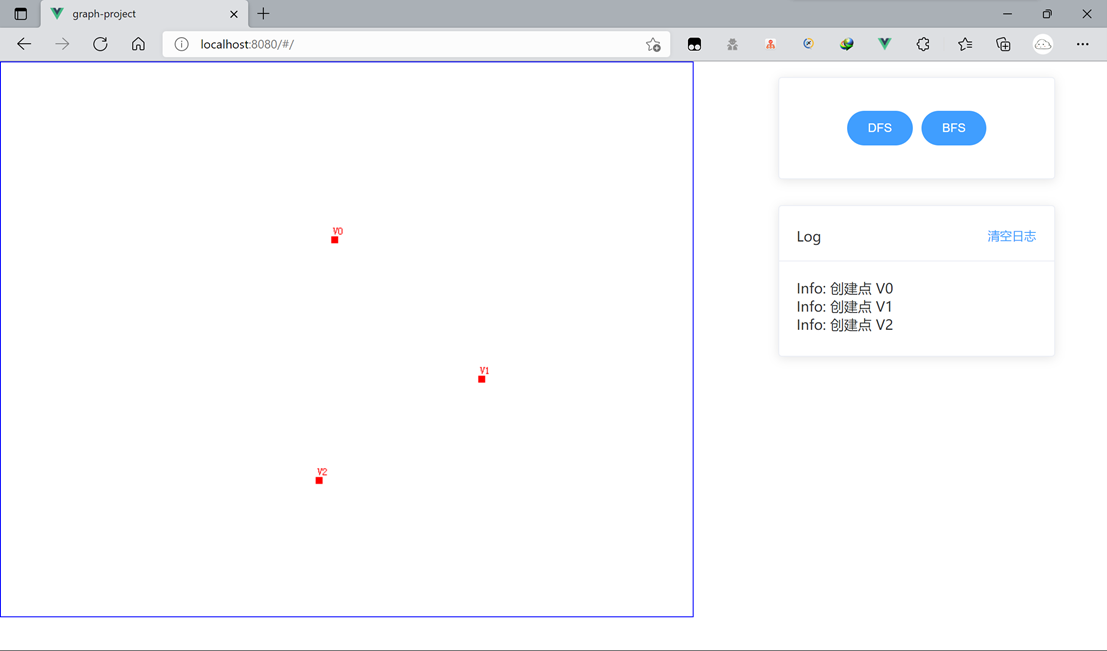Open the Vue devtools extension

click(884, 44)
